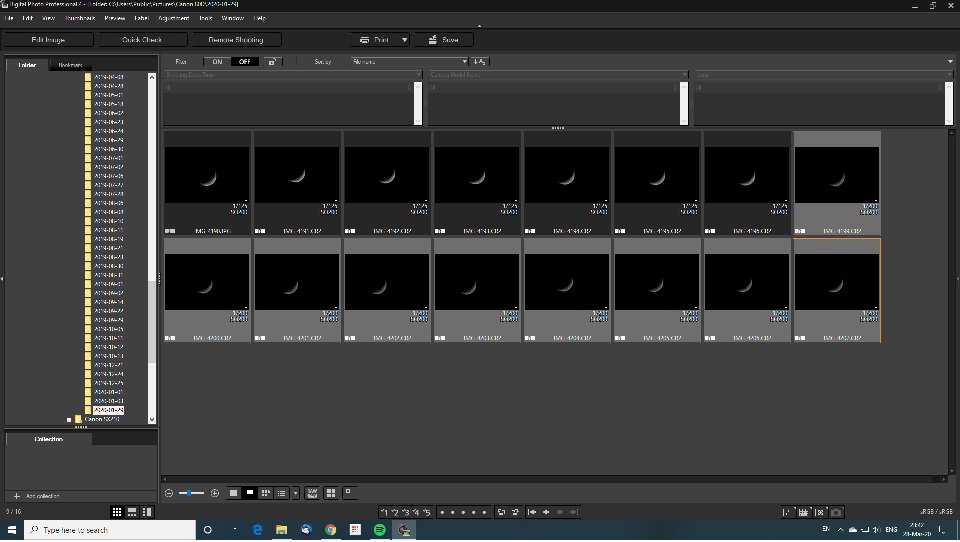This screenshot has height=542, width=960.
Task: Click the Quick Check button
Action: tap(142, 40)
